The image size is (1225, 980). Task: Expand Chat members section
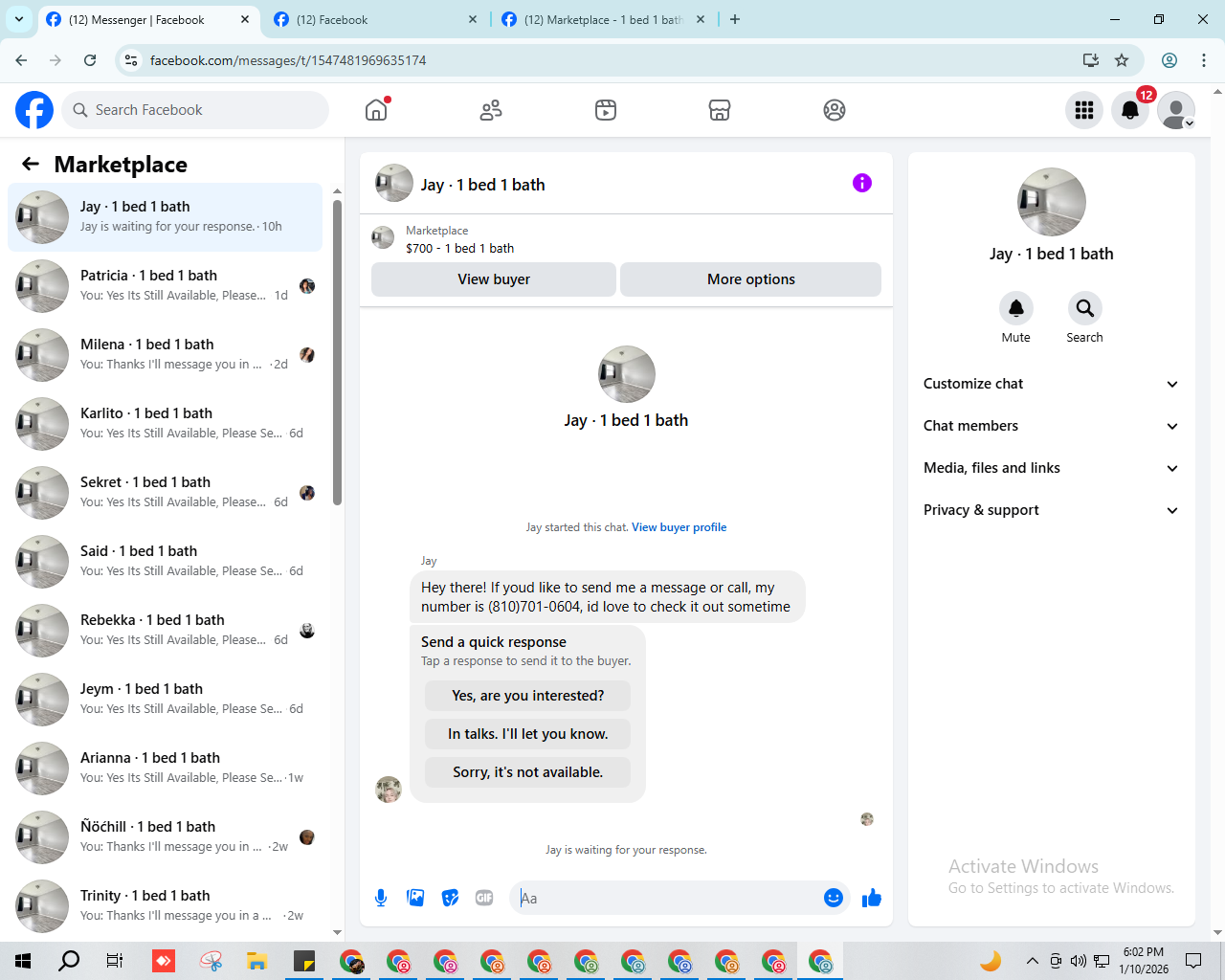coord(1051,426)
